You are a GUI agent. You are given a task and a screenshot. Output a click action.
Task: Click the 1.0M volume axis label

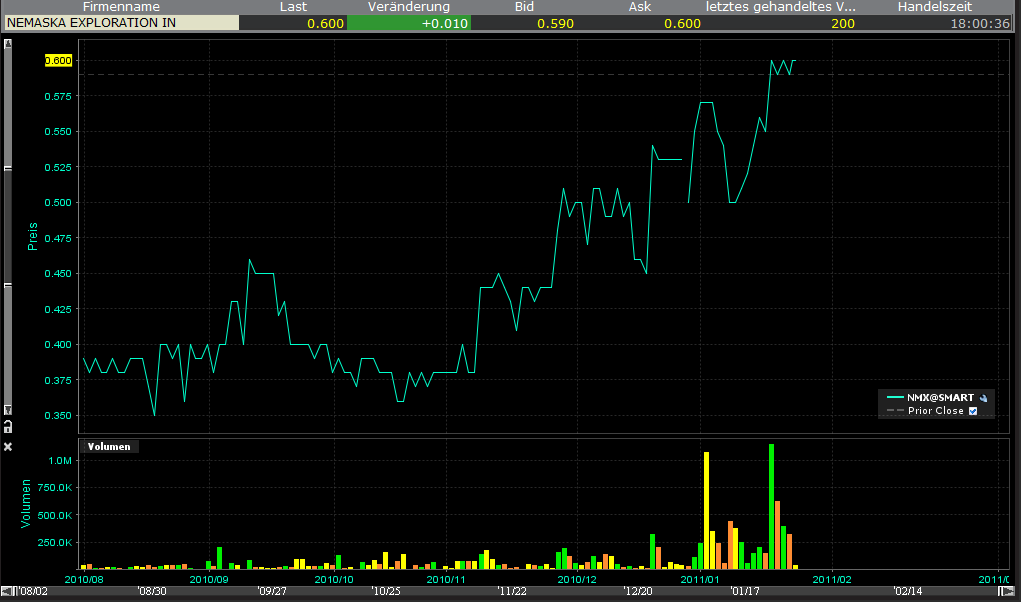[x=60, y=460]
